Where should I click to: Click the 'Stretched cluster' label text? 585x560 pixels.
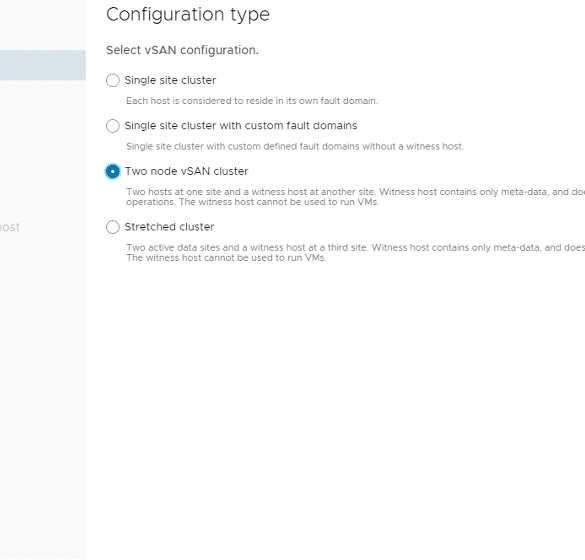tap(169, 227)
